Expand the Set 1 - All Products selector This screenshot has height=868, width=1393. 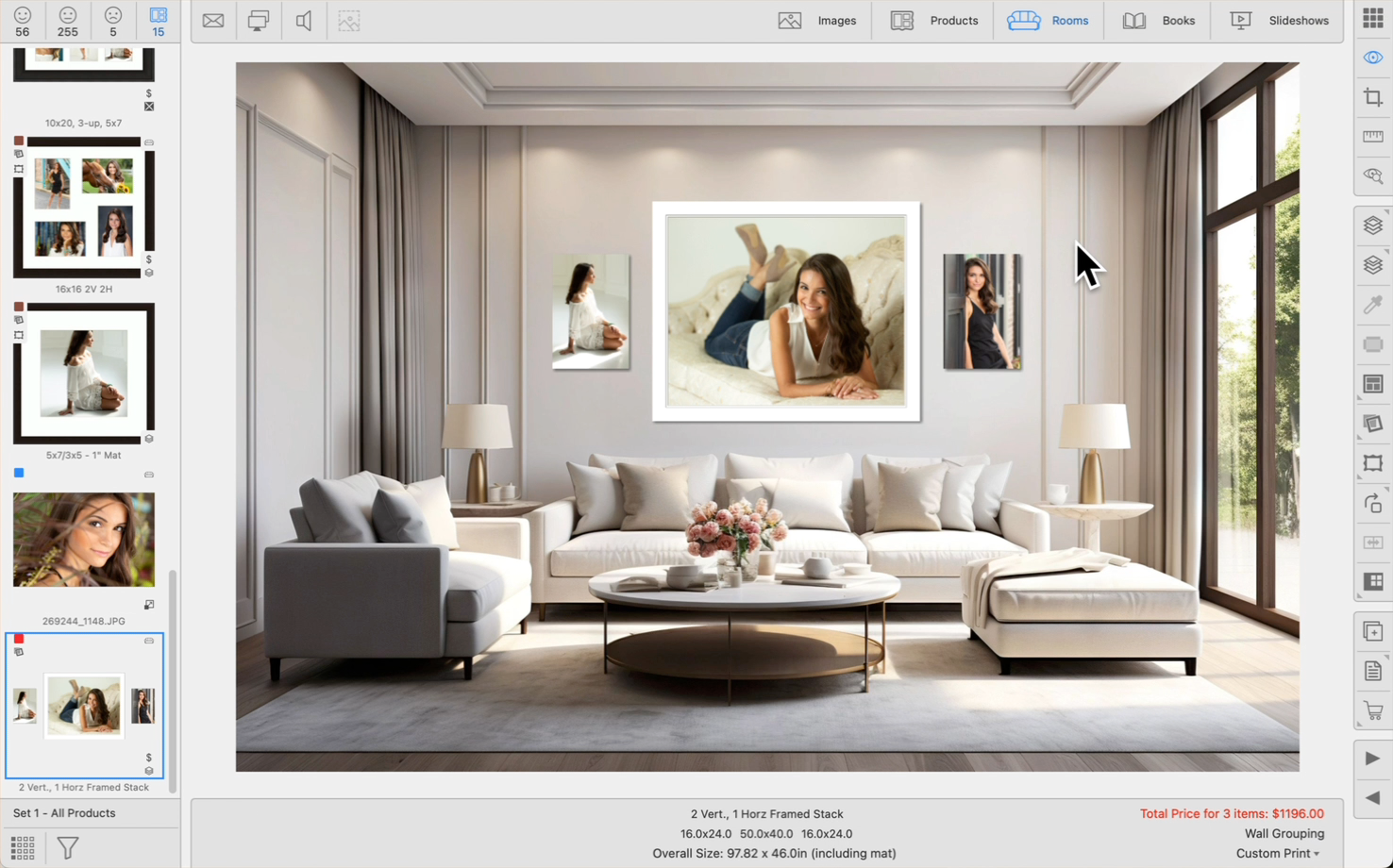tap(64, 813)
